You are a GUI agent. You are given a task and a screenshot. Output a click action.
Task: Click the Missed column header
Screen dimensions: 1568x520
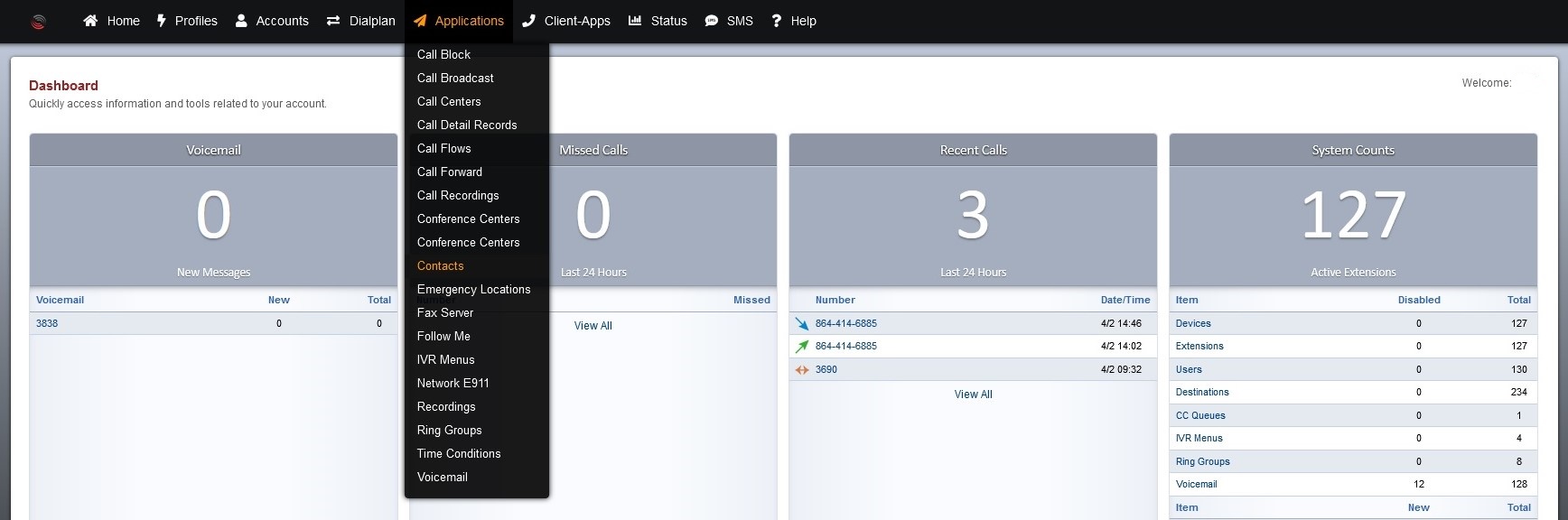751,300
